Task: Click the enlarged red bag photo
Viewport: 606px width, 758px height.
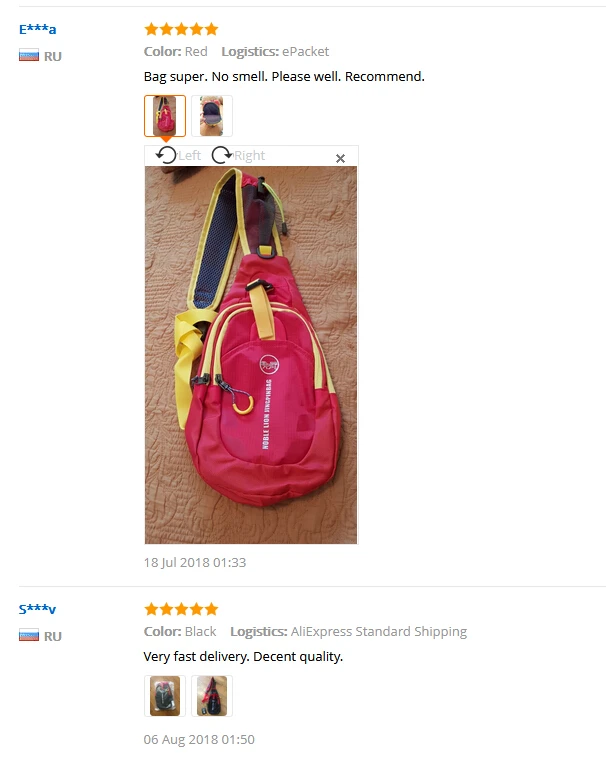Action: coord(251,355)
